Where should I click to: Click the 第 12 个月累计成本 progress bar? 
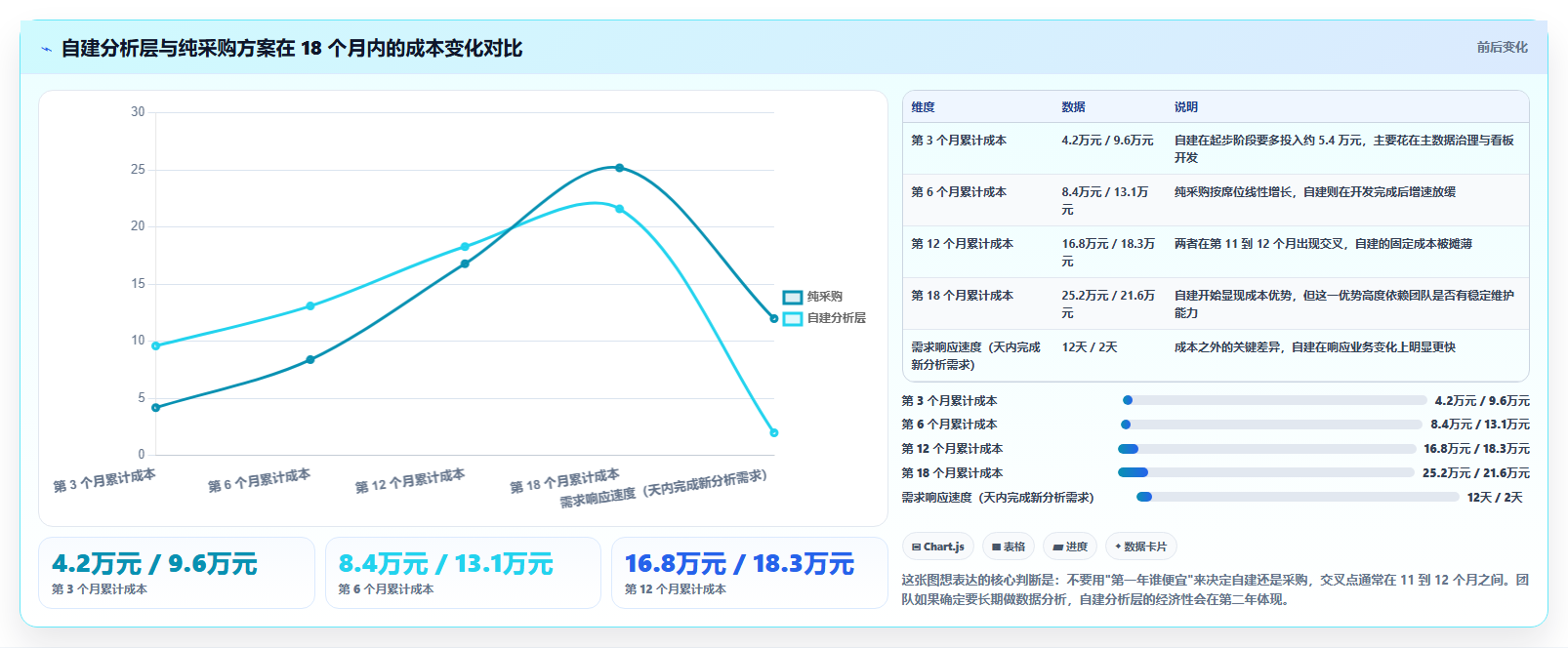coord(1266,449)
